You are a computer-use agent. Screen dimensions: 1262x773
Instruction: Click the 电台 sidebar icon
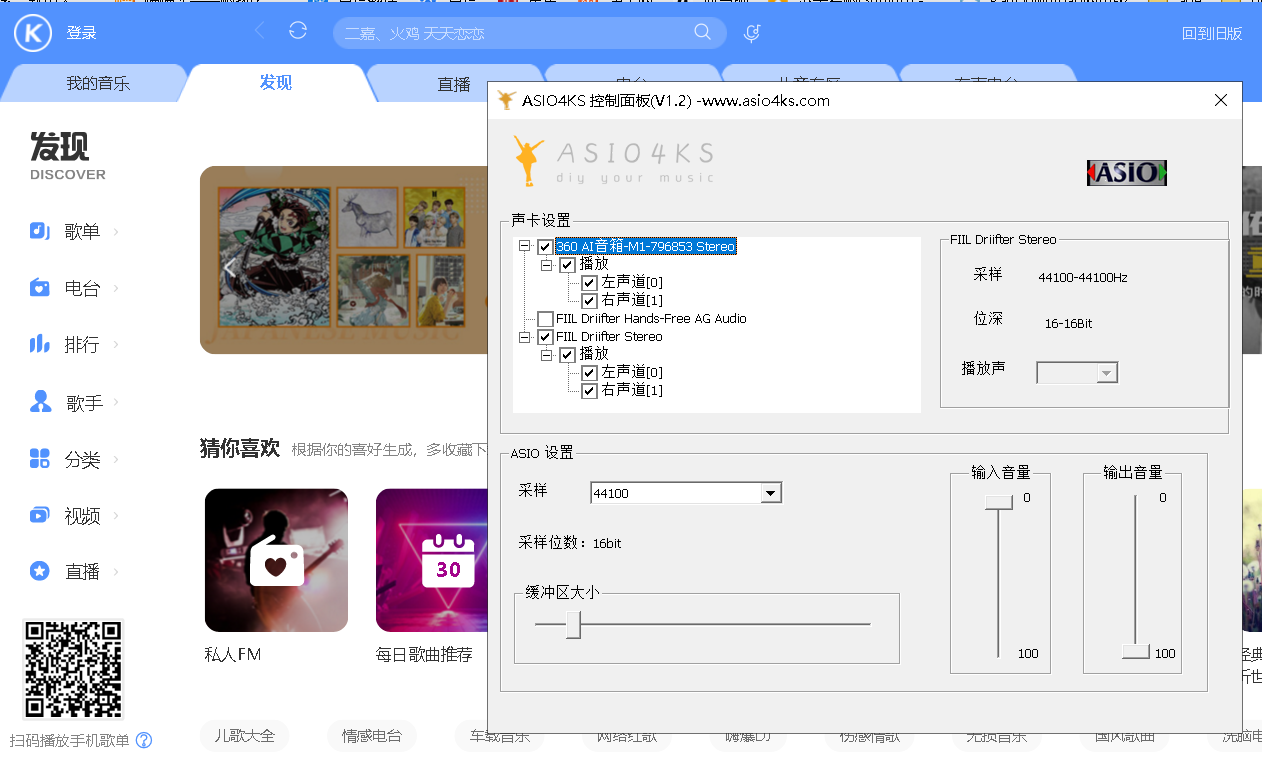tap(40, 288)
